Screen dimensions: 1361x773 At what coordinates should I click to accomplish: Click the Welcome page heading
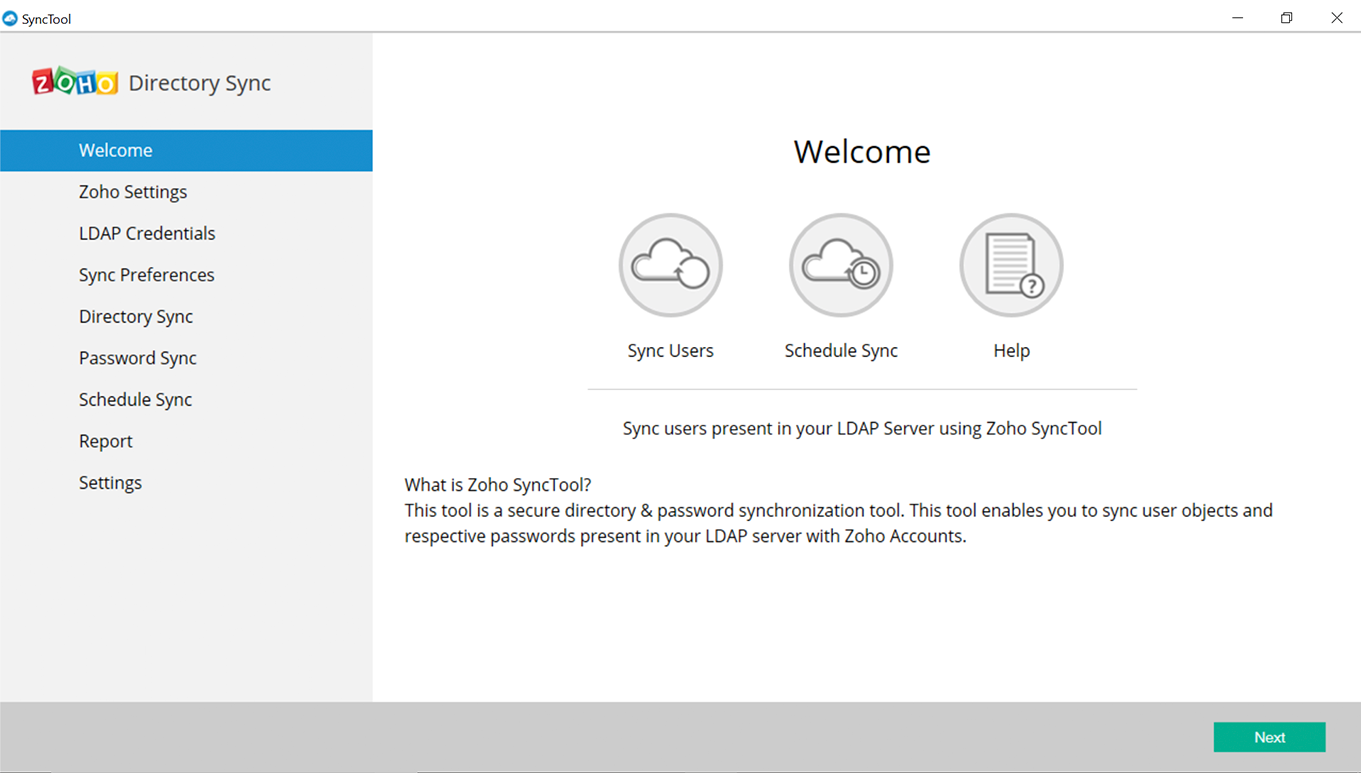point(862,151)
